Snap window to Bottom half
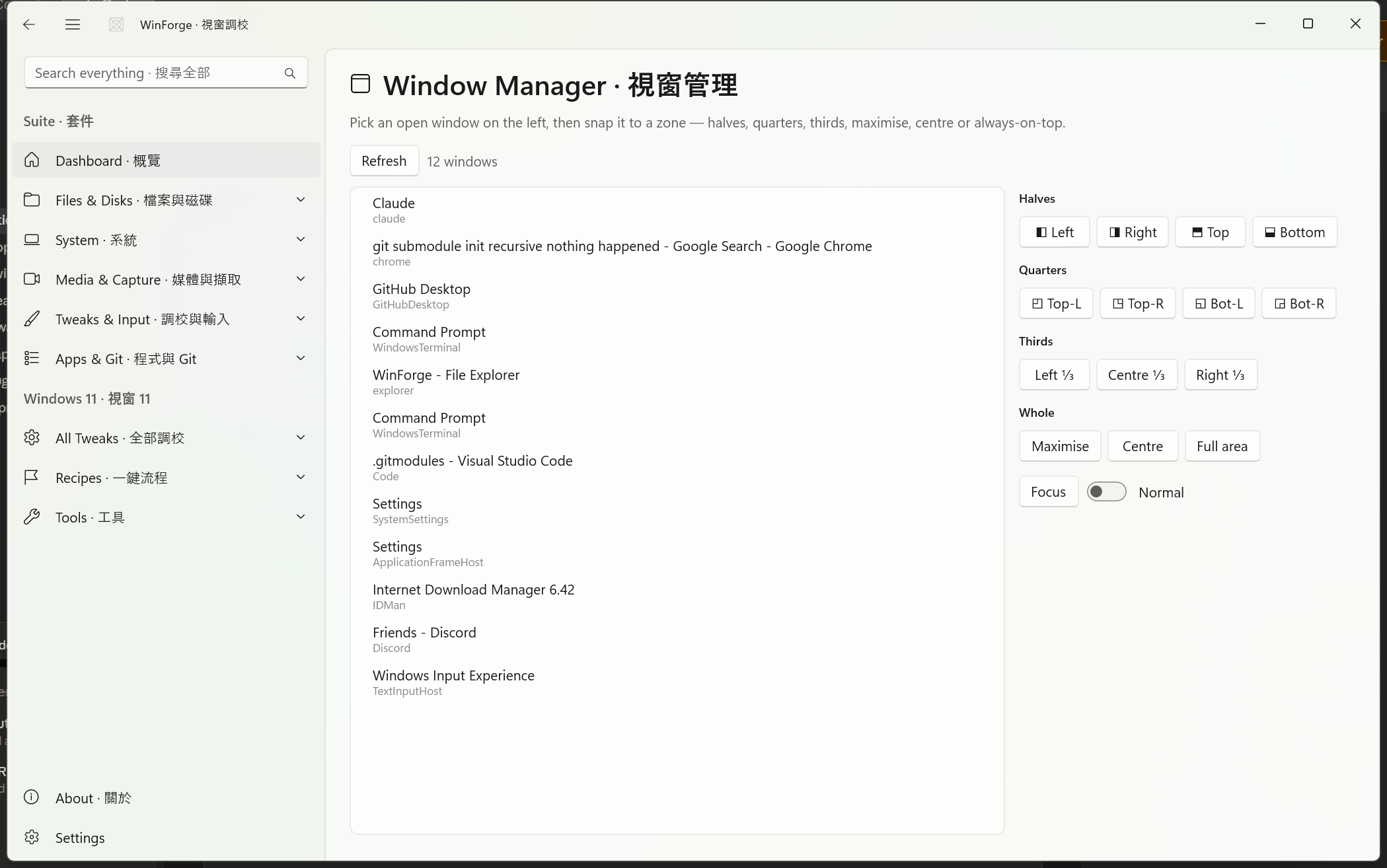This screenshot has height=868, width=1387. 1294,232
